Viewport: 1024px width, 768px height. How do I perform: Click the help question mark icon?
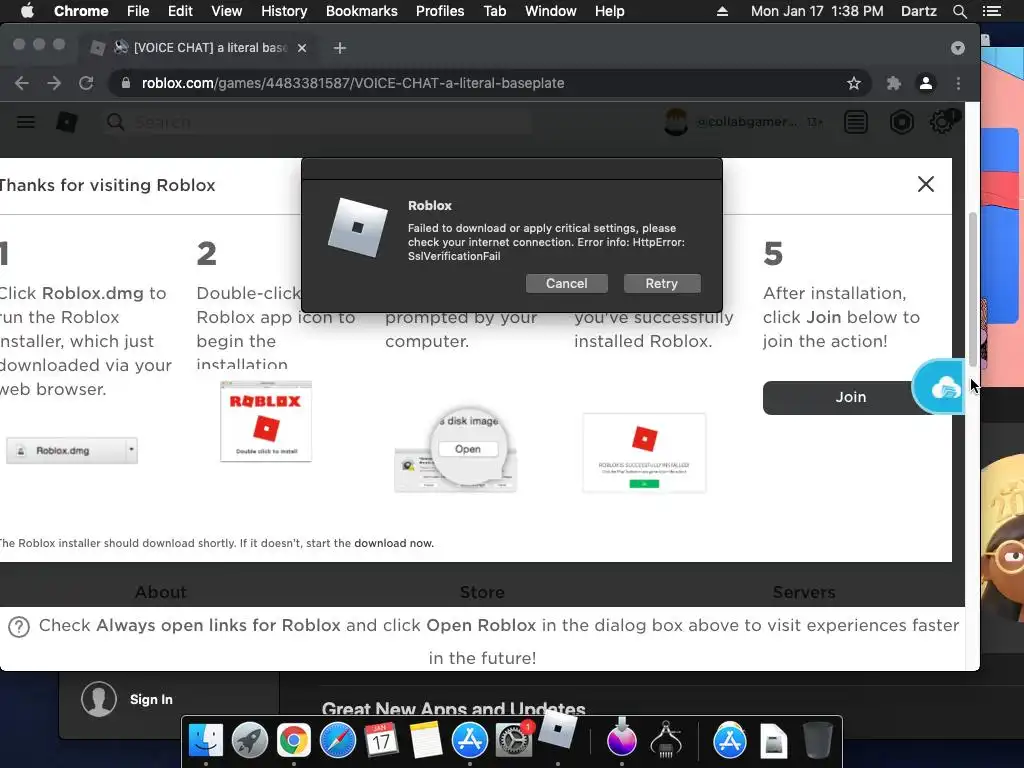click(x=19, y=627)
